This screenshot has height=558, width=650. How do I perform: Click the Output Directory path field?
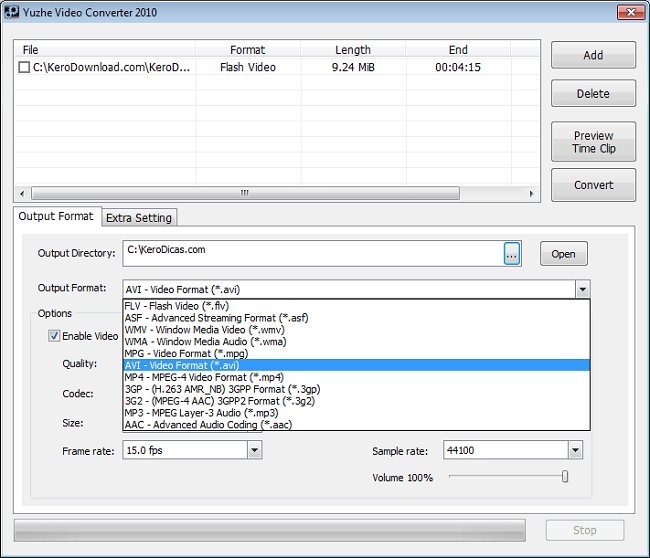(313, 254)
